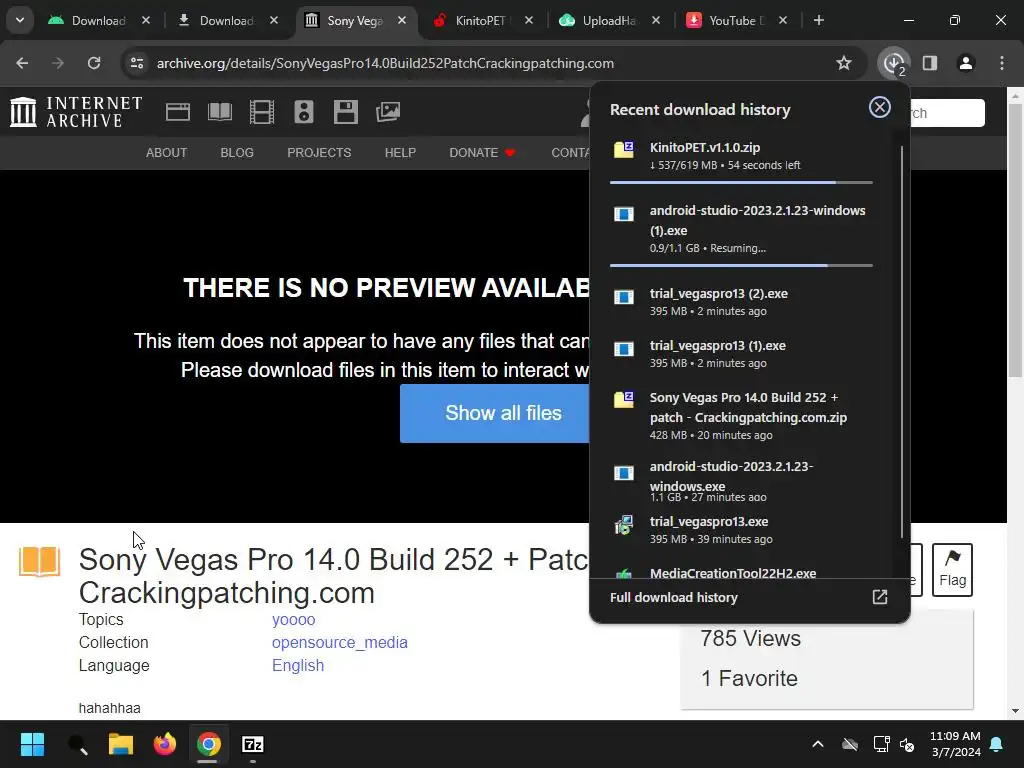Open PROJECTS in archive menu
Viewport: 1024px width, 768px height.
319,153
